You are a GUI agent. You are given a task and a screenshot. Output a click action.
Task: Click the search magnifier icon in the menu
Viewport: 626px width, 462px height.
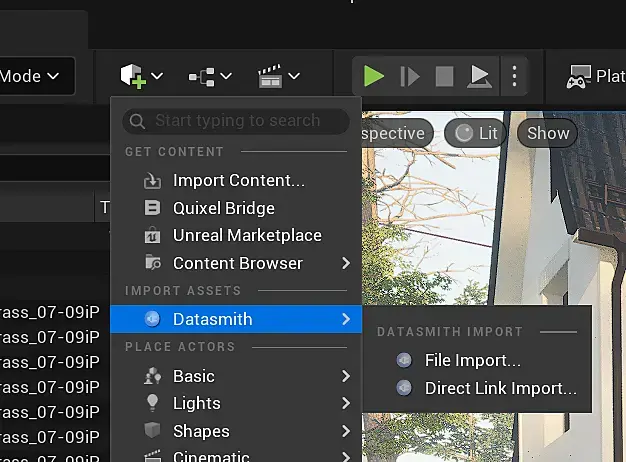tap(137, 121)
